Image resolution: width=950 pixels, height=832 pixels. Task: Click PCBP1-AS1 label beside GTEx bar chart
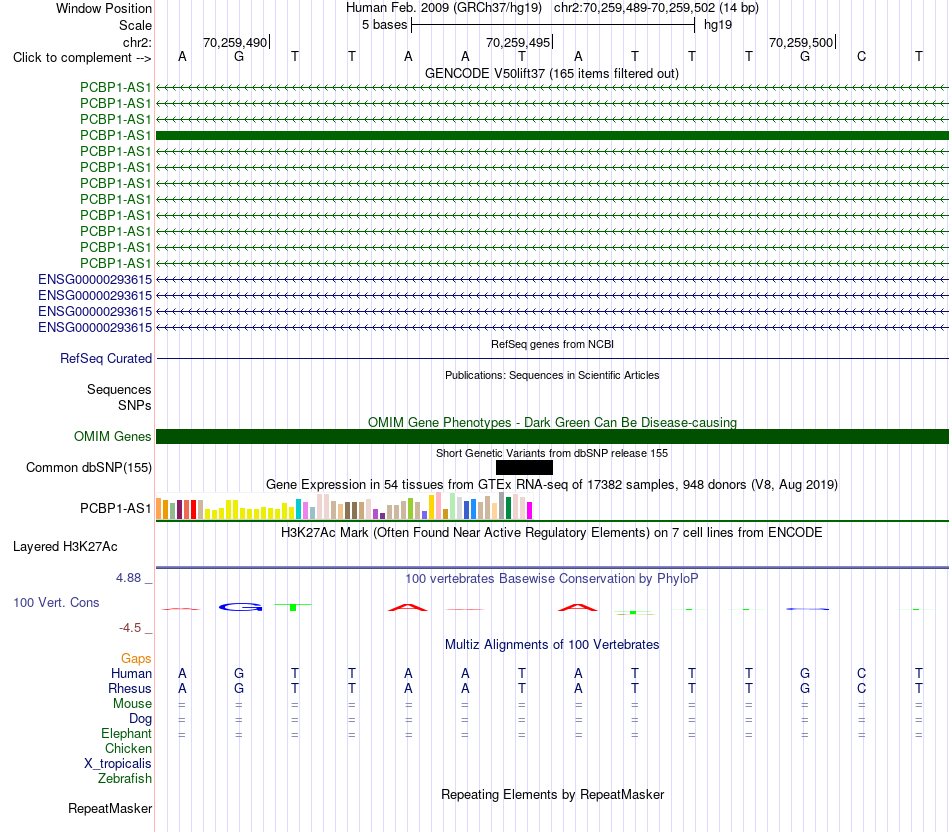(115, 508)
